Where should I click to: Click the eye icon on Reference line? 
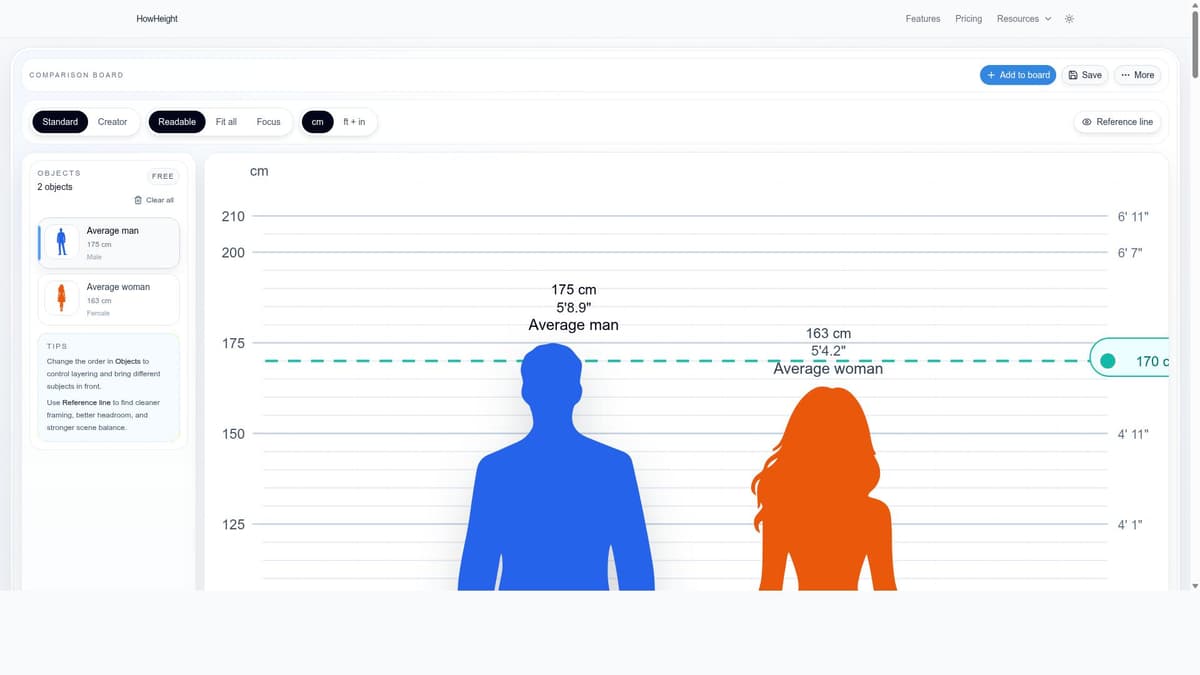1087,122
